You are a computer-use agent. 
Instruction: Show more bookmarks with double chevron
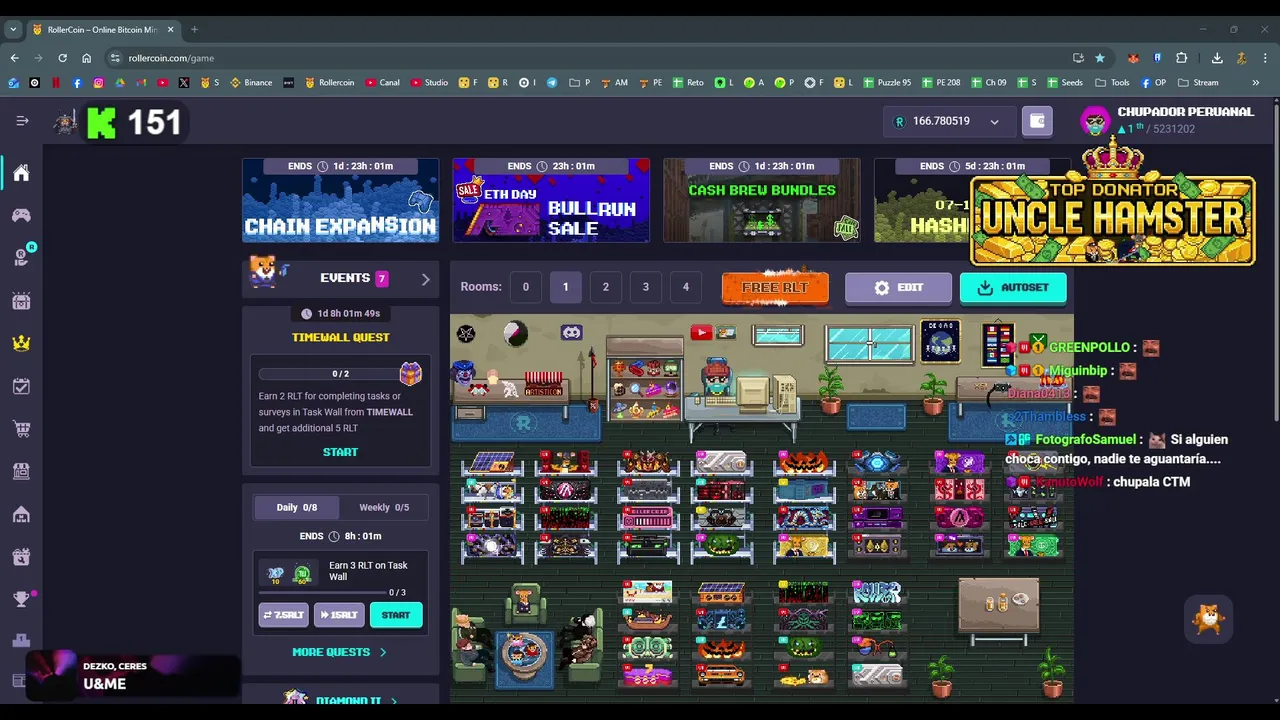1255,83
